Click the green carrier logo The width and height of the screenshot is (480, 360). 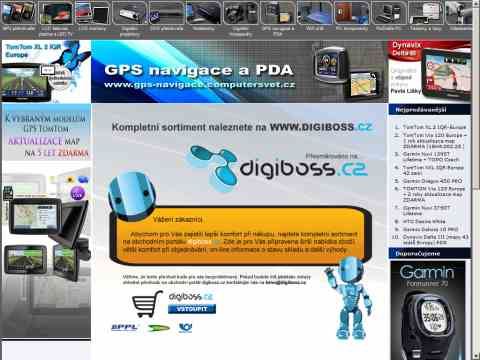(158, 328)
